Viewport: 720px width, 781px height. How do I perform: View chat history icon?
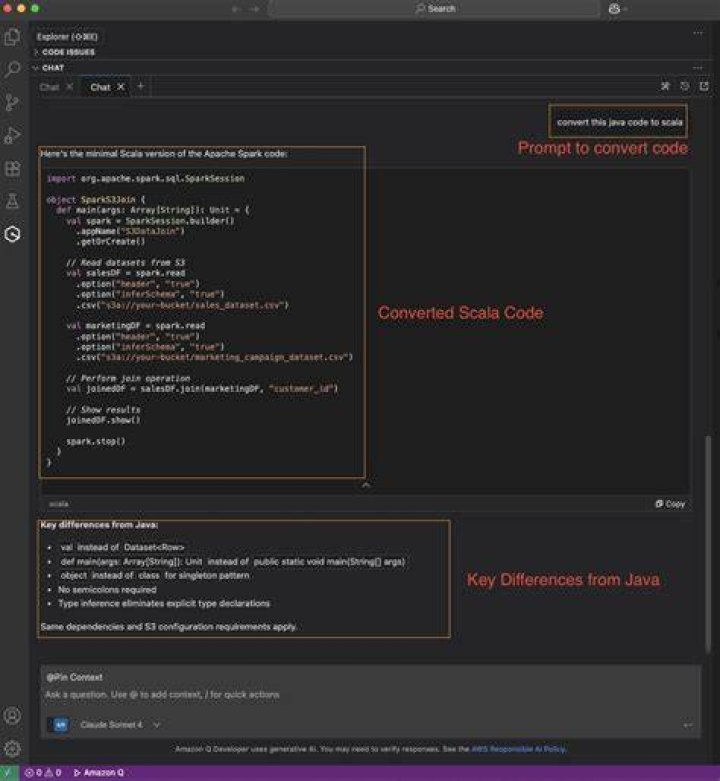coord(685,86)
